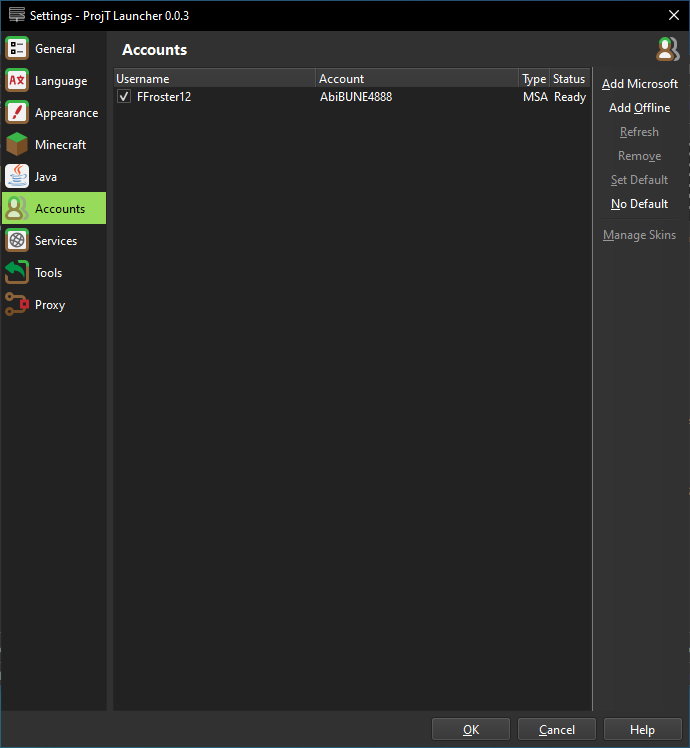Screen dimensions: 690x748
Task: Click the Tools green arrow icon
Action: [17, 272]
